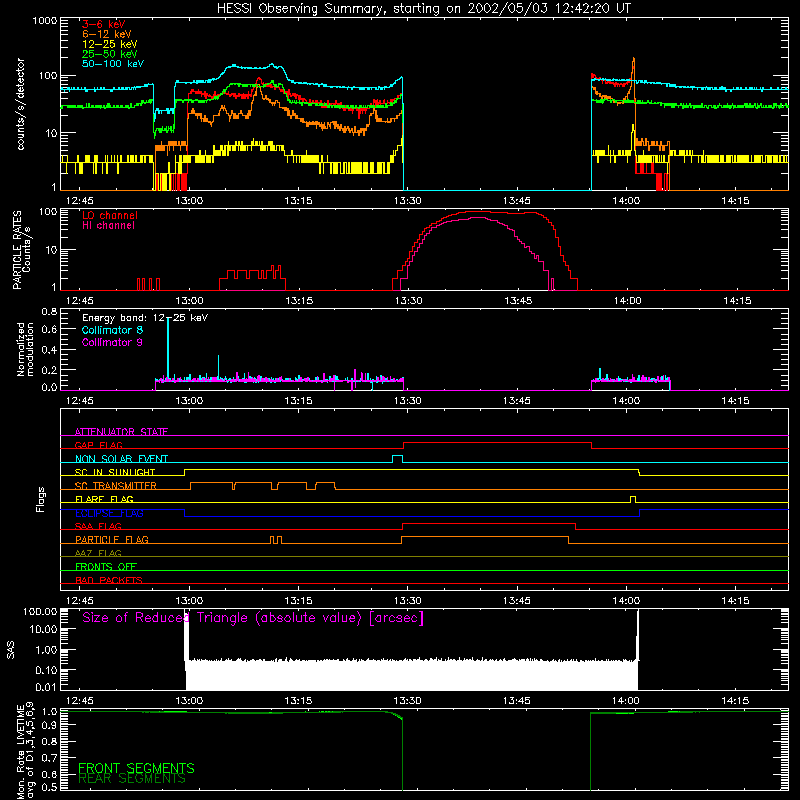
Task: Click the raised GAP_FLAG segment between 13:30 and 13:55
Action: tap(497, 443)
